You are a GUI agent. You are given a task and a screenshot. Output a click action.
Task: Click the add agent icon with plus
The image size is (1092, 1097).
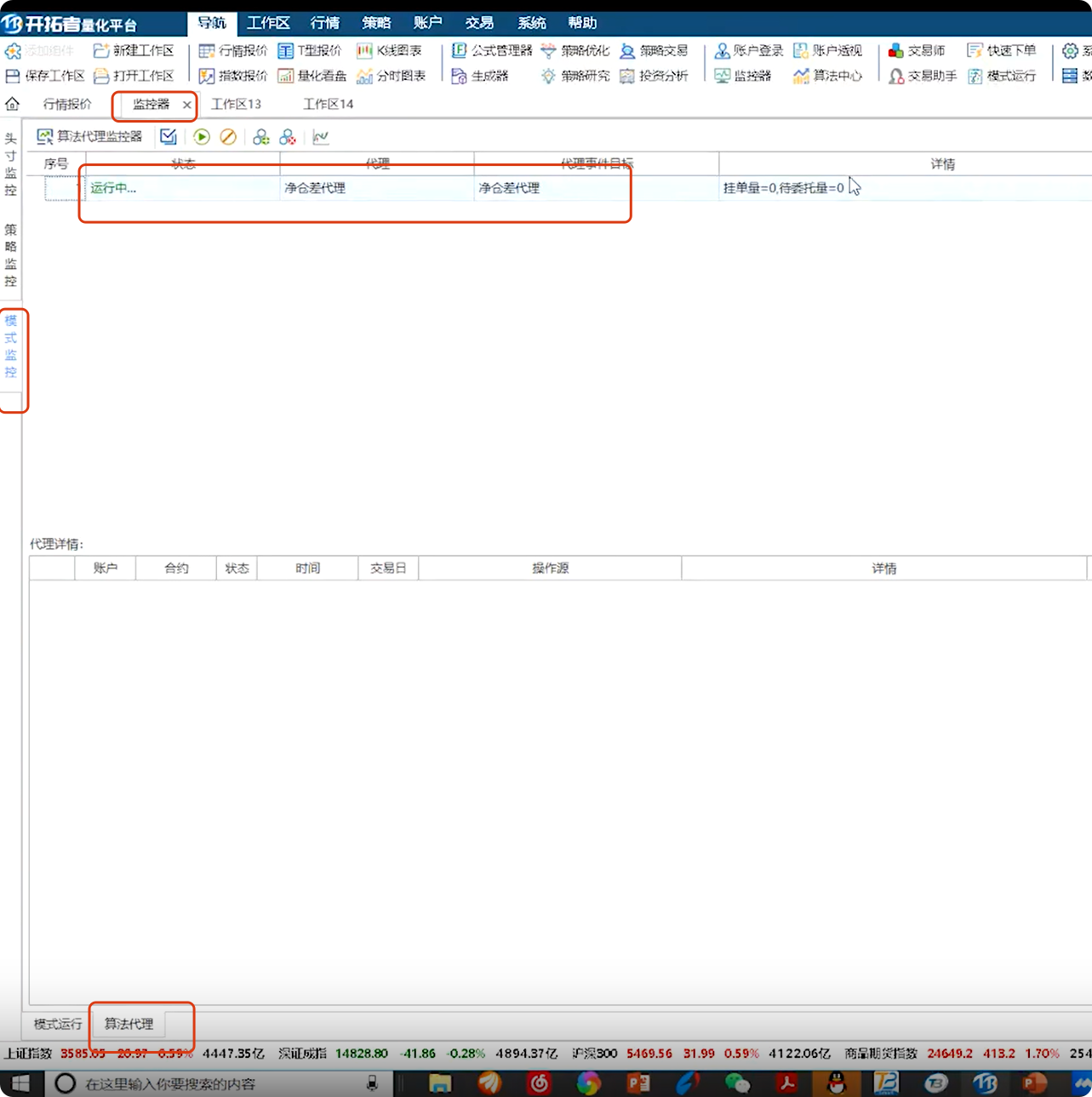261,137
